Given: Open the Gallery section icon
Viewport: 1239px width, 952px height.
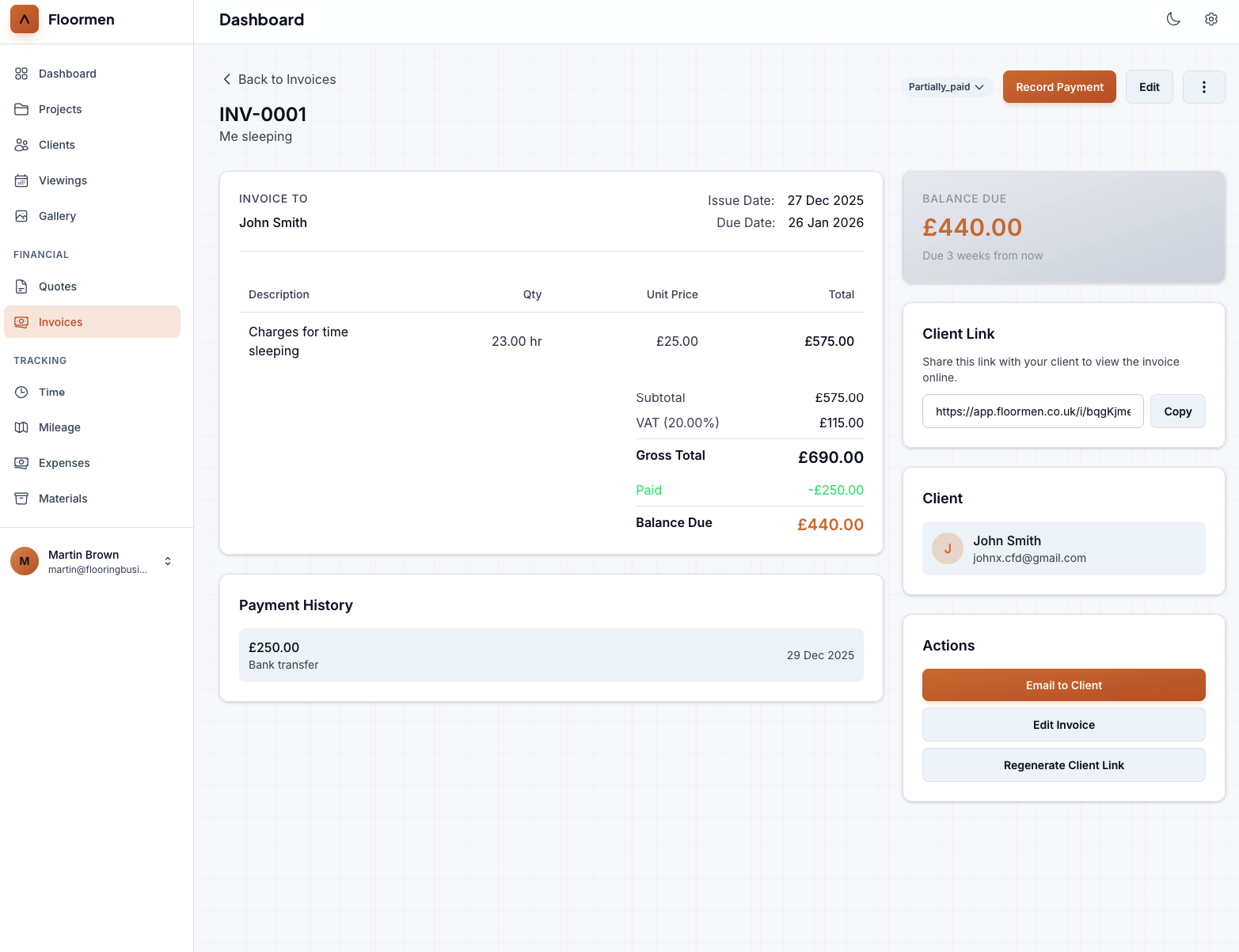Looking at the screenshot, I should coord(21,215).
